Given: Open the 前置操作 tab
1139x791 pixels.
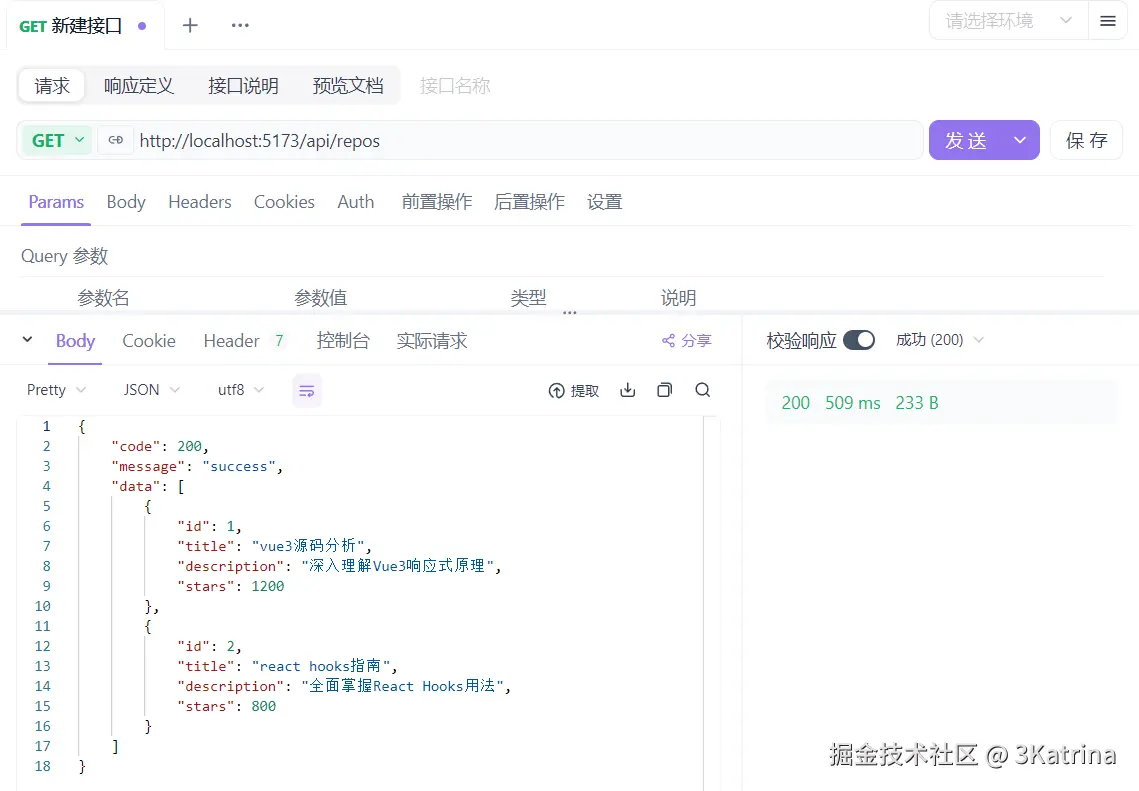Looking at the screenshot, I should coord(437,202).
